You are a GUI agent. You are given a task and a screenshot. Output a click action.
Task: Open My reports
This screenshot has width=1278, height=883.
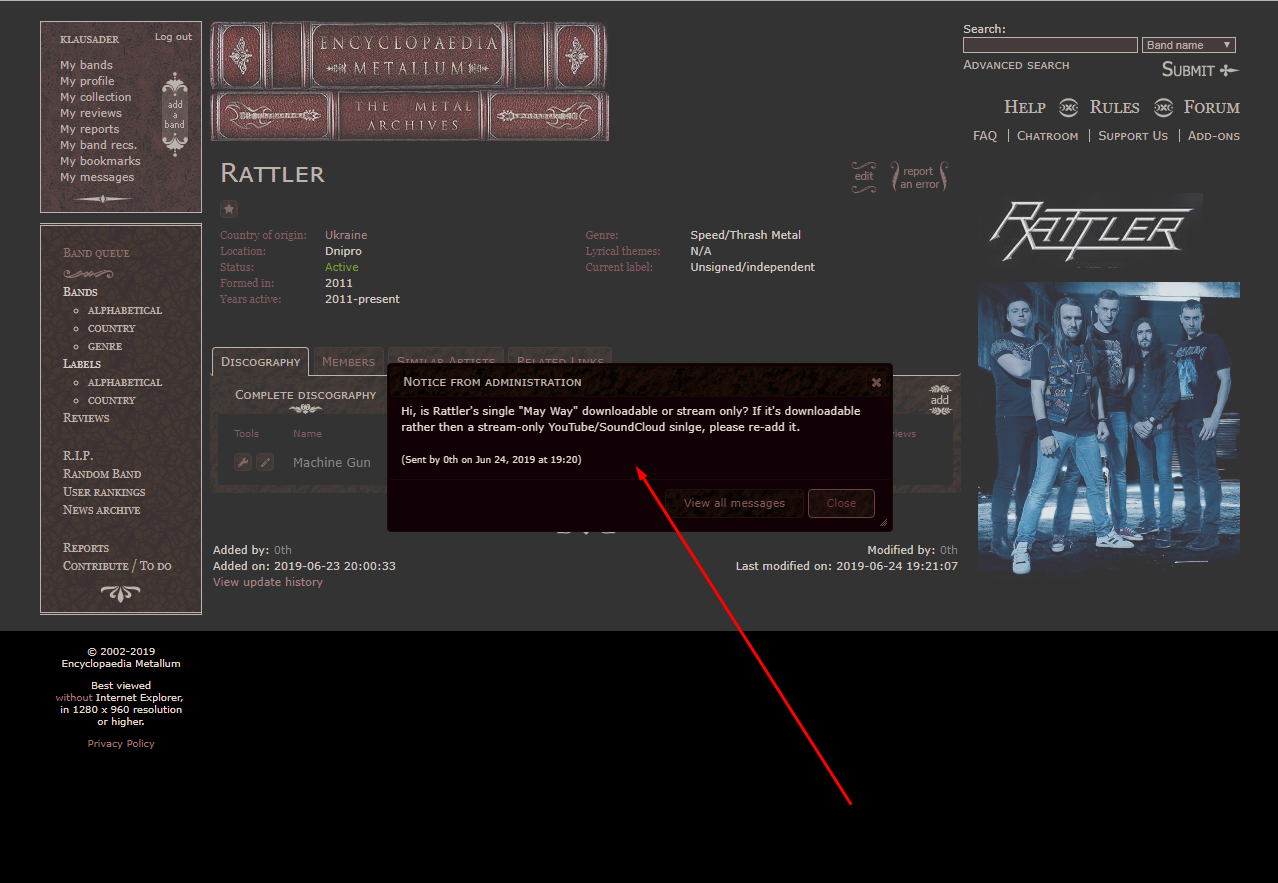click(89, 129)
